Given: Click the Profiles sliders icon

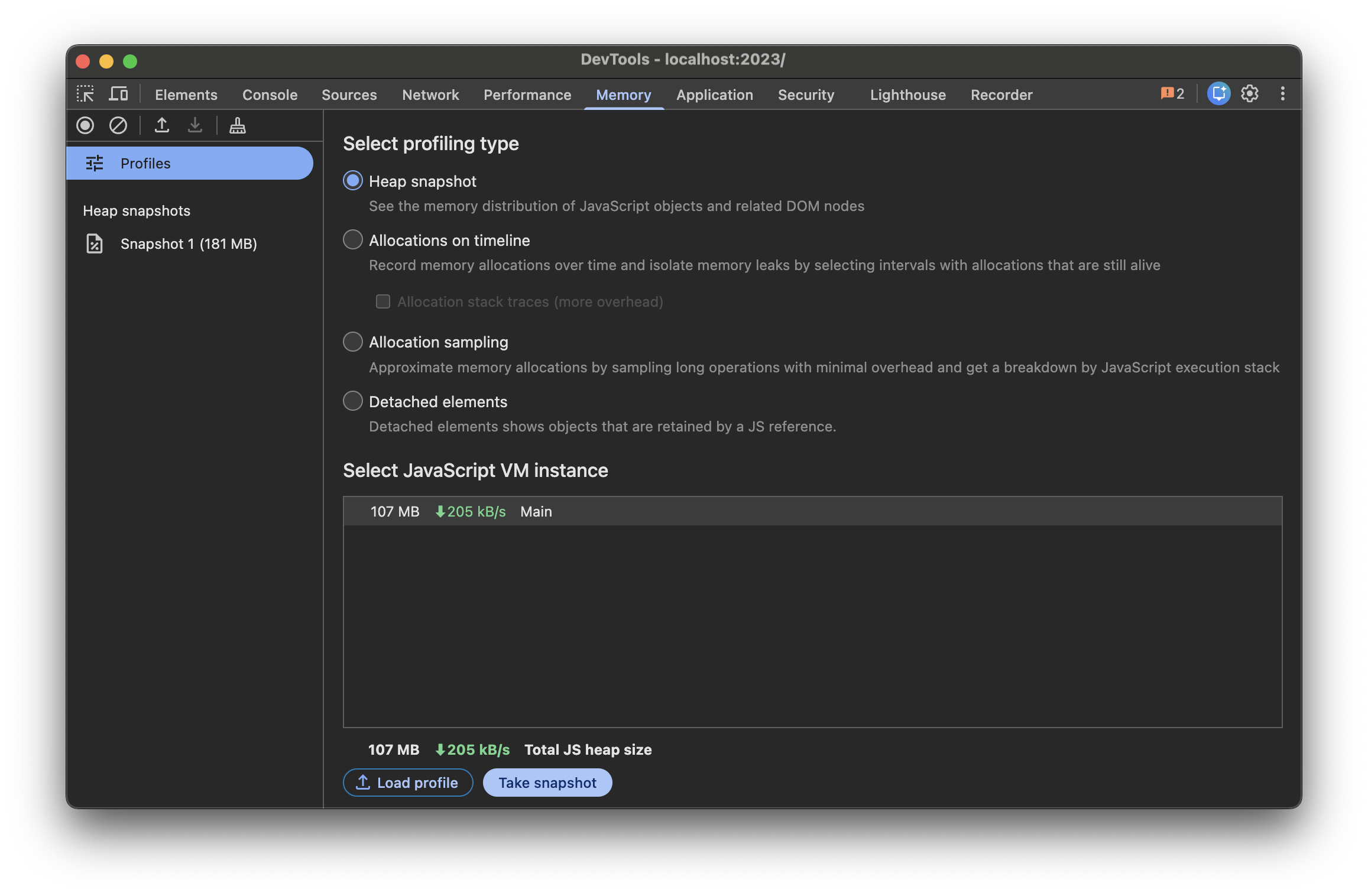Looking at the screenshot, I should click(x=95, y=163).
